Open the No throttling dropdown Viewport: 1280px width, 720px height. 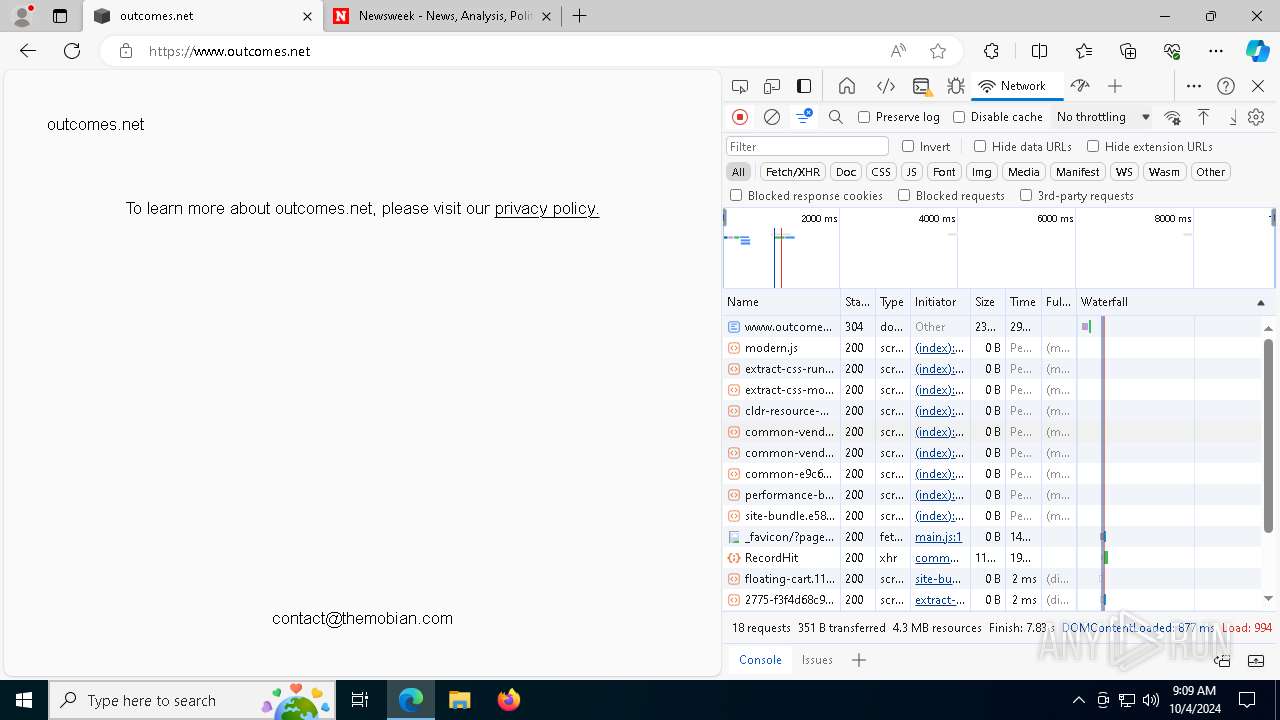(1103, 117)
